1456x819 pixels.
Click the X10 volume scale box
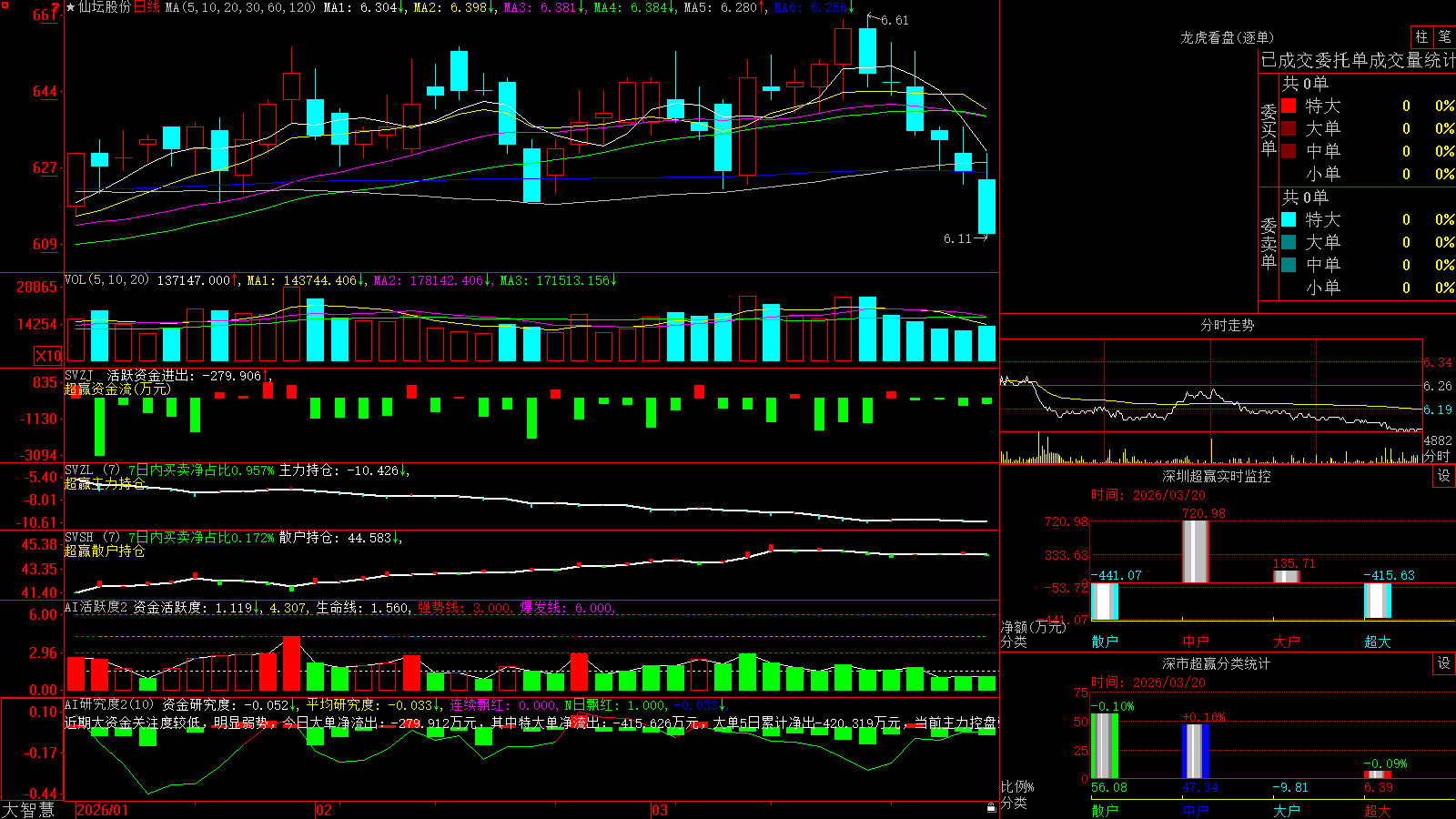click(48, 356)
